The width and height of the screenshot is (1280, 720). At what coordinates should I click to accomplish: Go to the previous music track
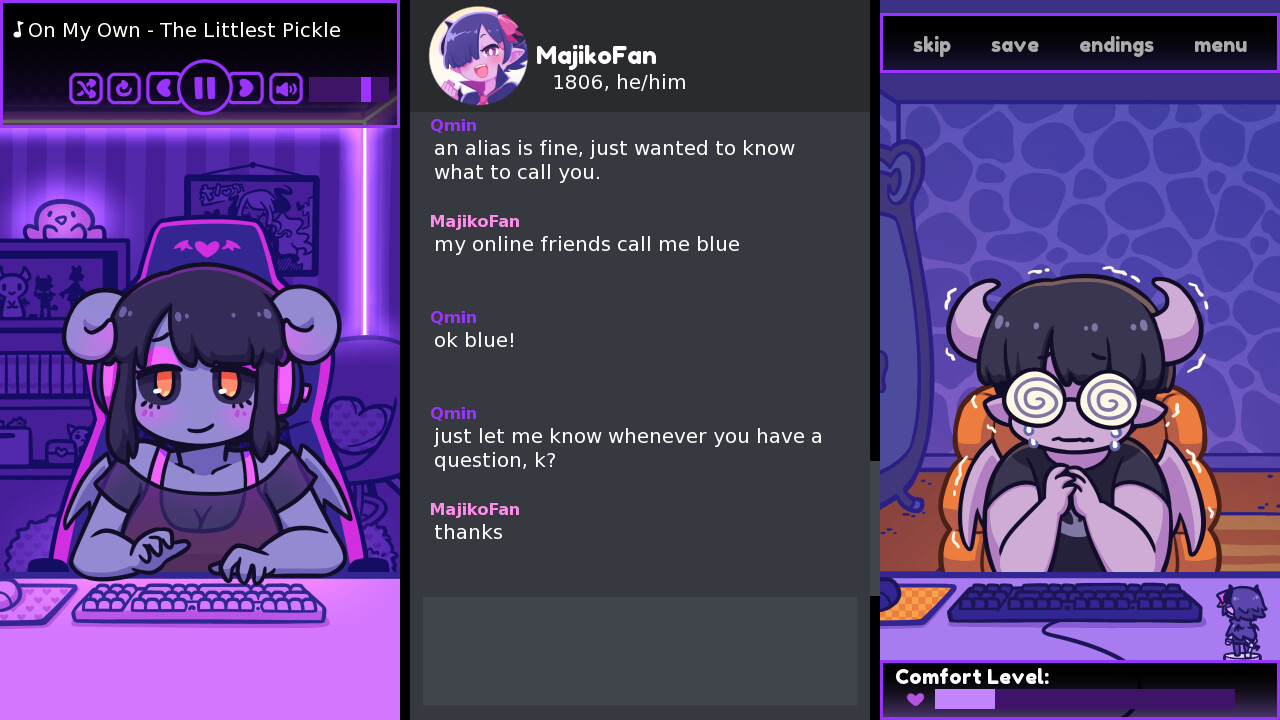162,89
